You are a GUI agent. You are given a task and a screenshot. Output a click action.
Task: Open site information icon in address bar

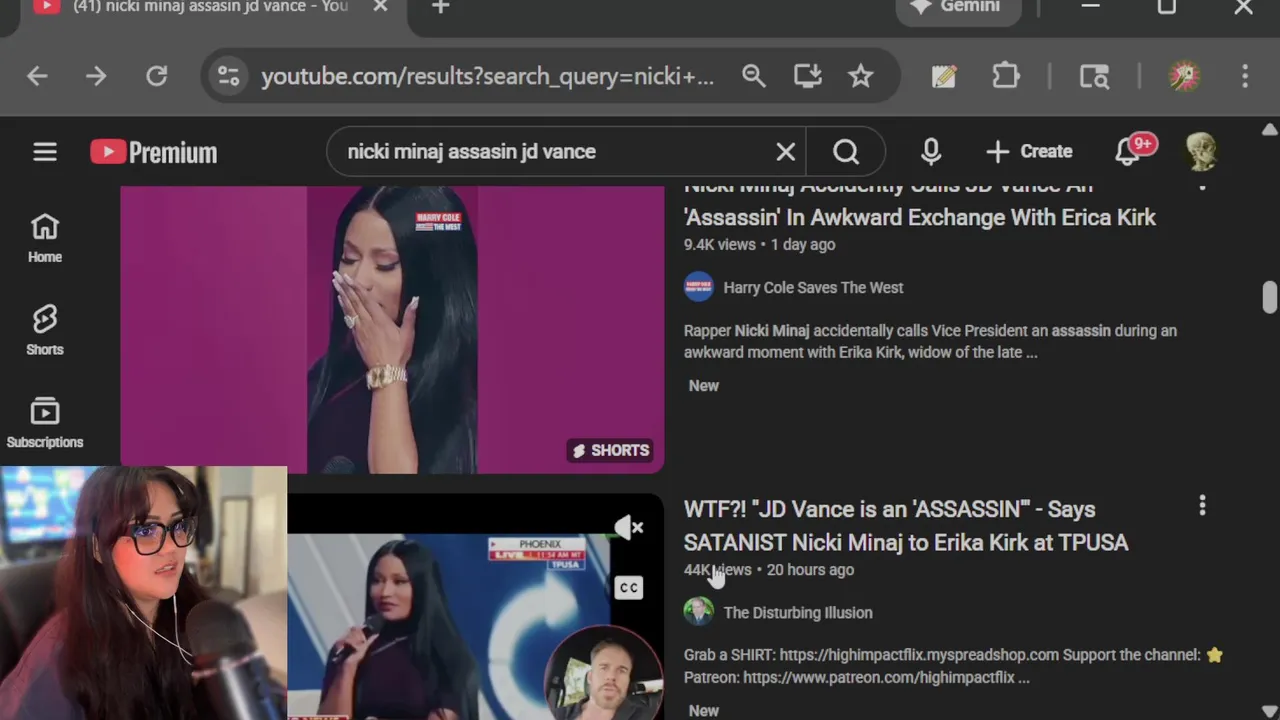click(228, 76)
